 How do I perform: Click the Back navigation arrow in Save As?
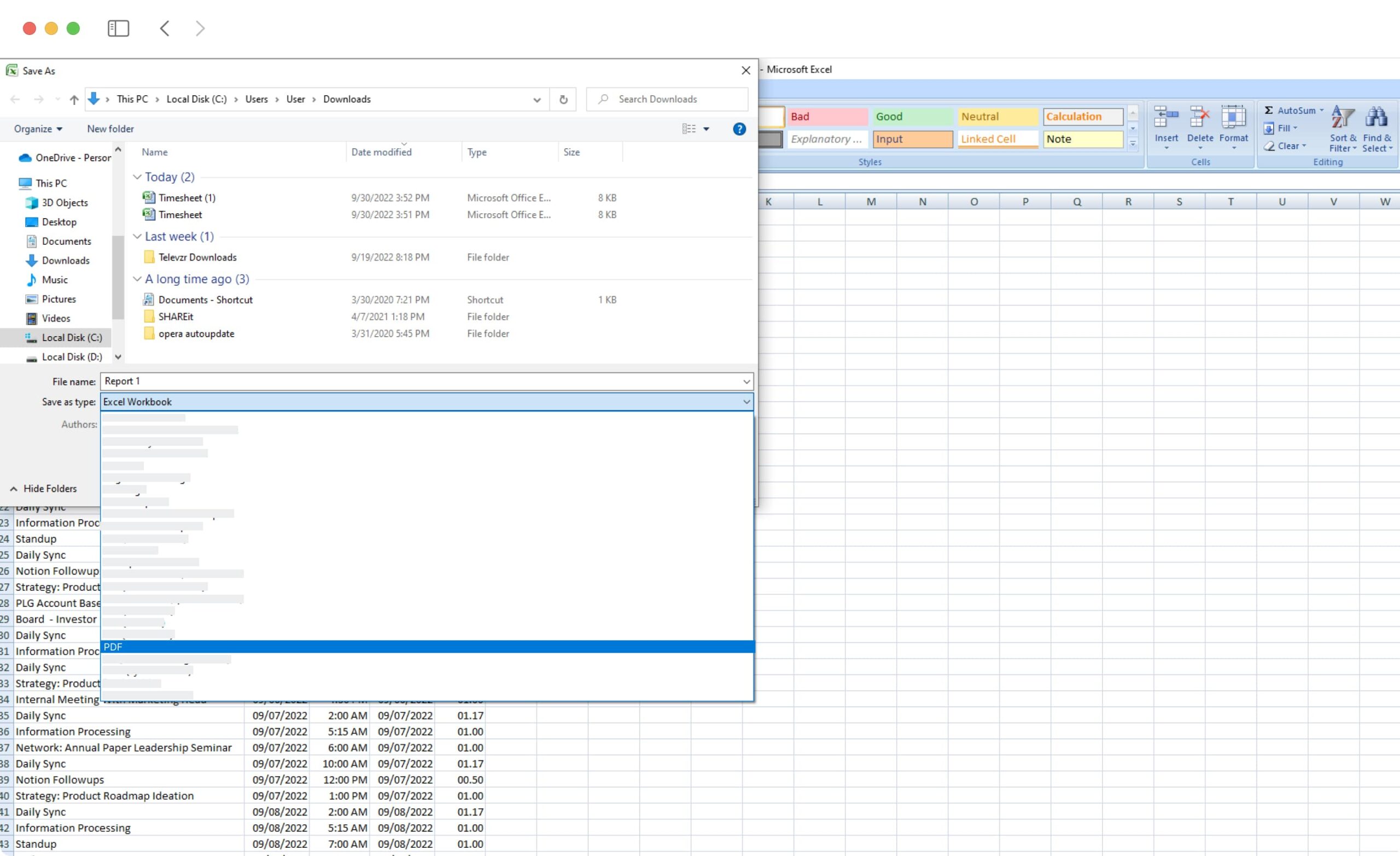pyautogui.click(x=15, y=99)
